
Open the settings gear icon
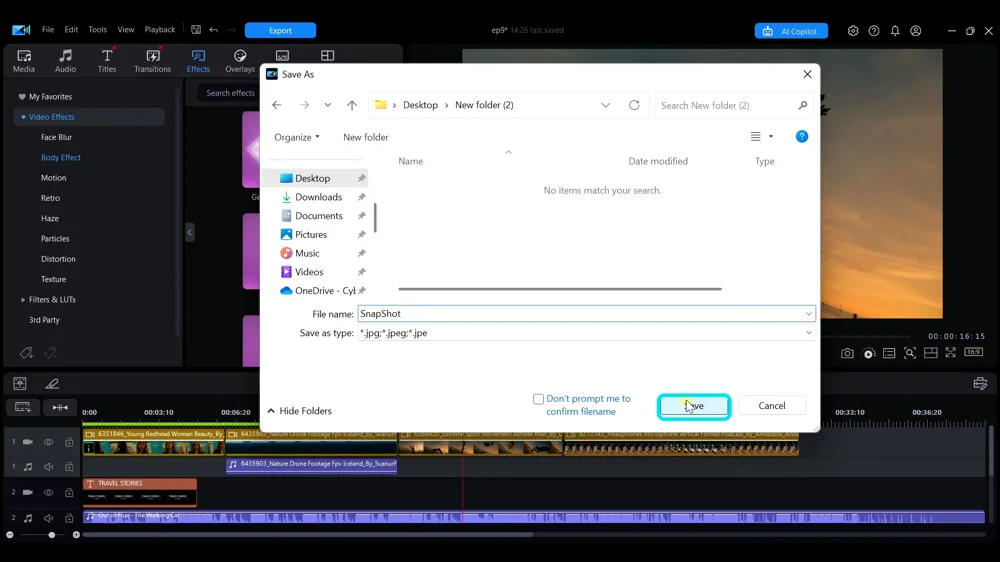tap(853, 31)
